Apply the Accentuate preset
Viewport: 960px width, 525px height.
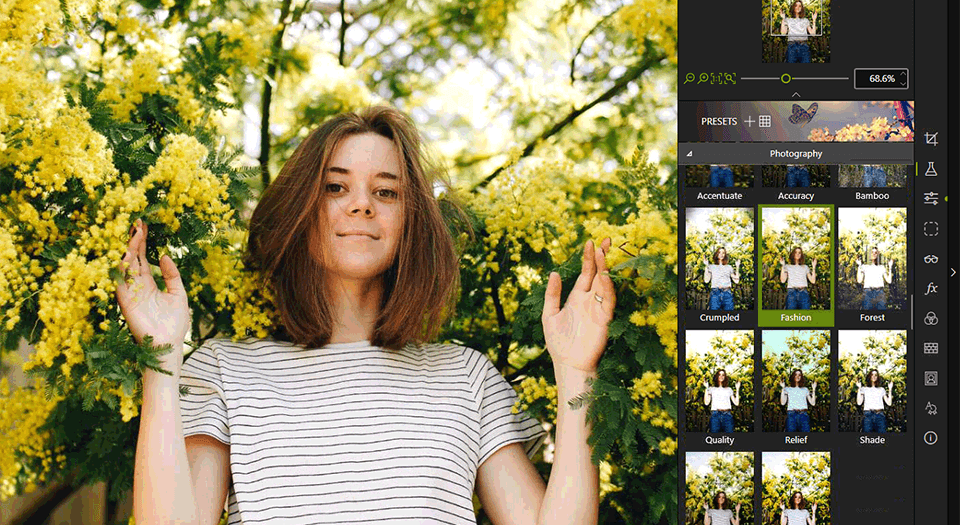tap(719, 184)
